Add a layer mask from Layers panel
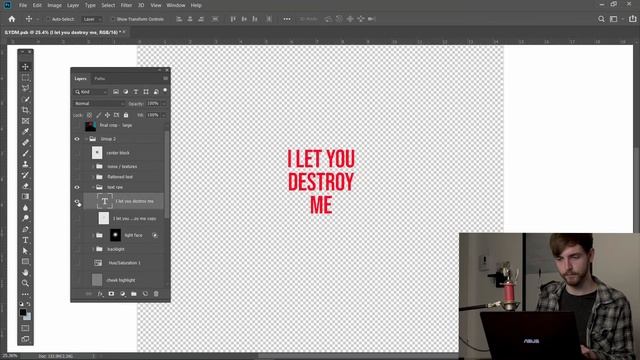The height and width of the screenshot is (360, 640). (111, 293)
